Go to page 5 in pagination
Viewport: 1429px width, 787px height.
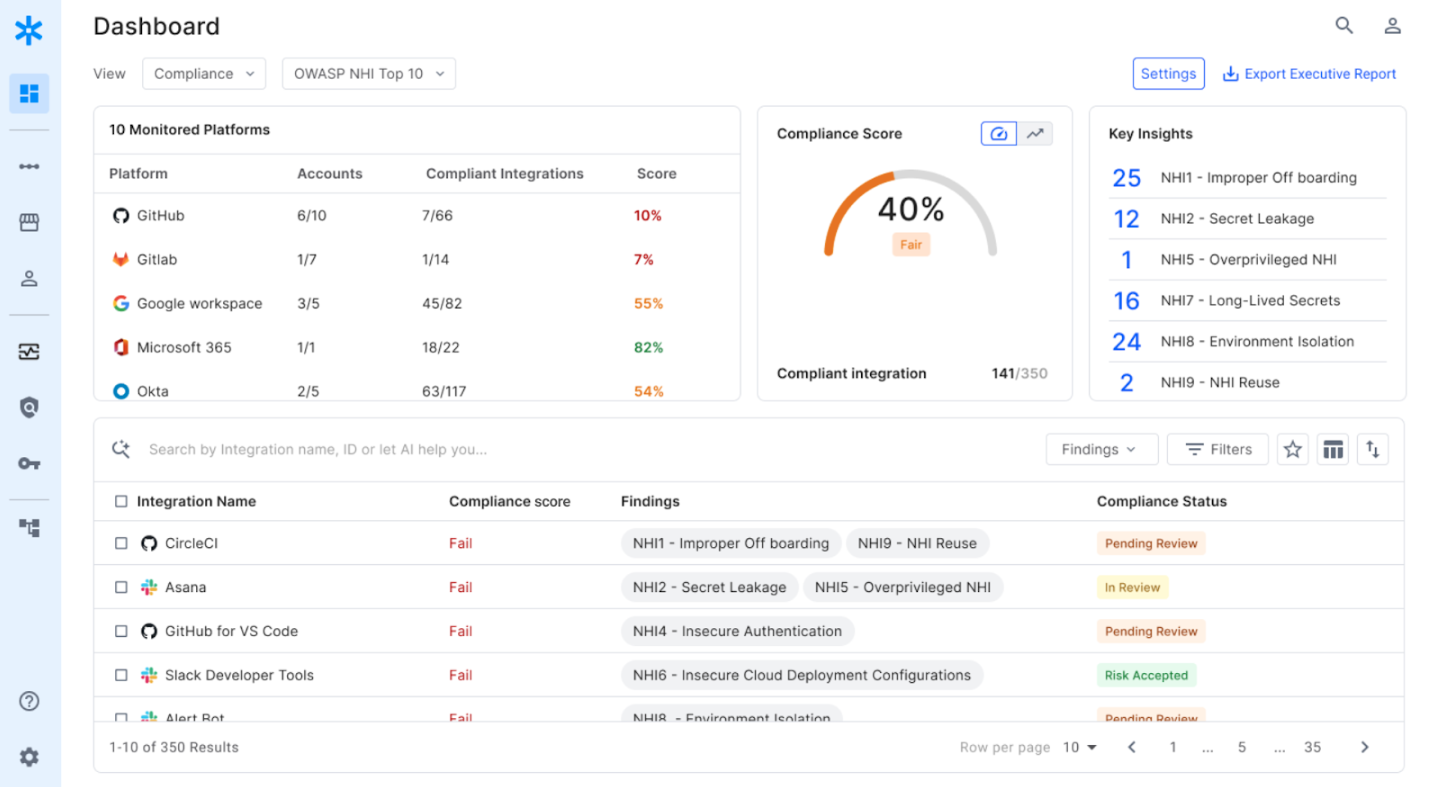click(x=1241, y=747)
